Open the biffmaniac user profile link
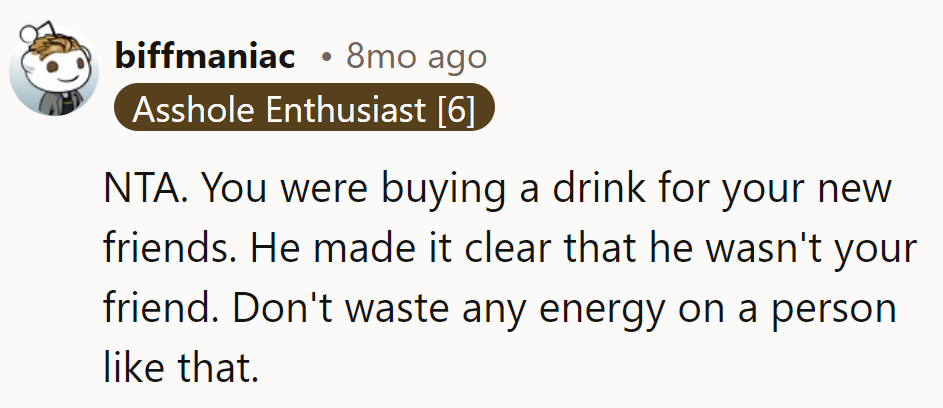 (205, 57)
